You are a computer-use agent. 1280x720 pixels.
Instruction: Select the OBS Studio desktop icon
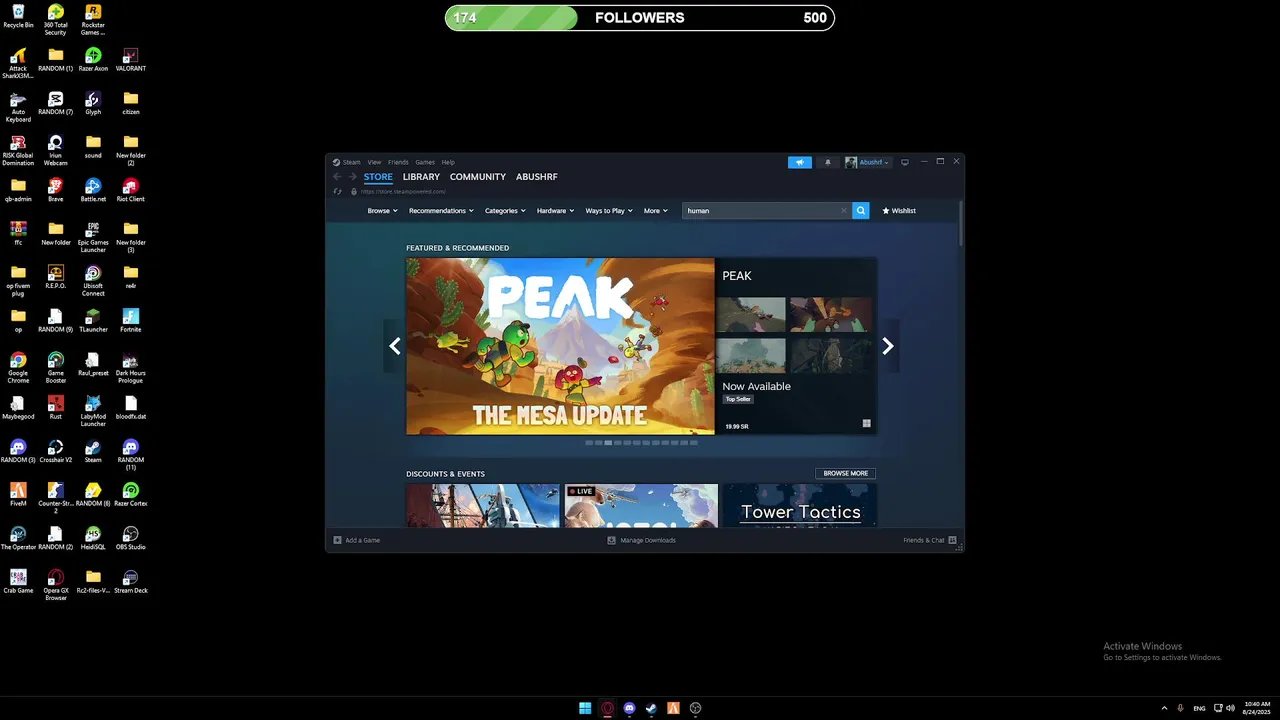click(130, 538)
